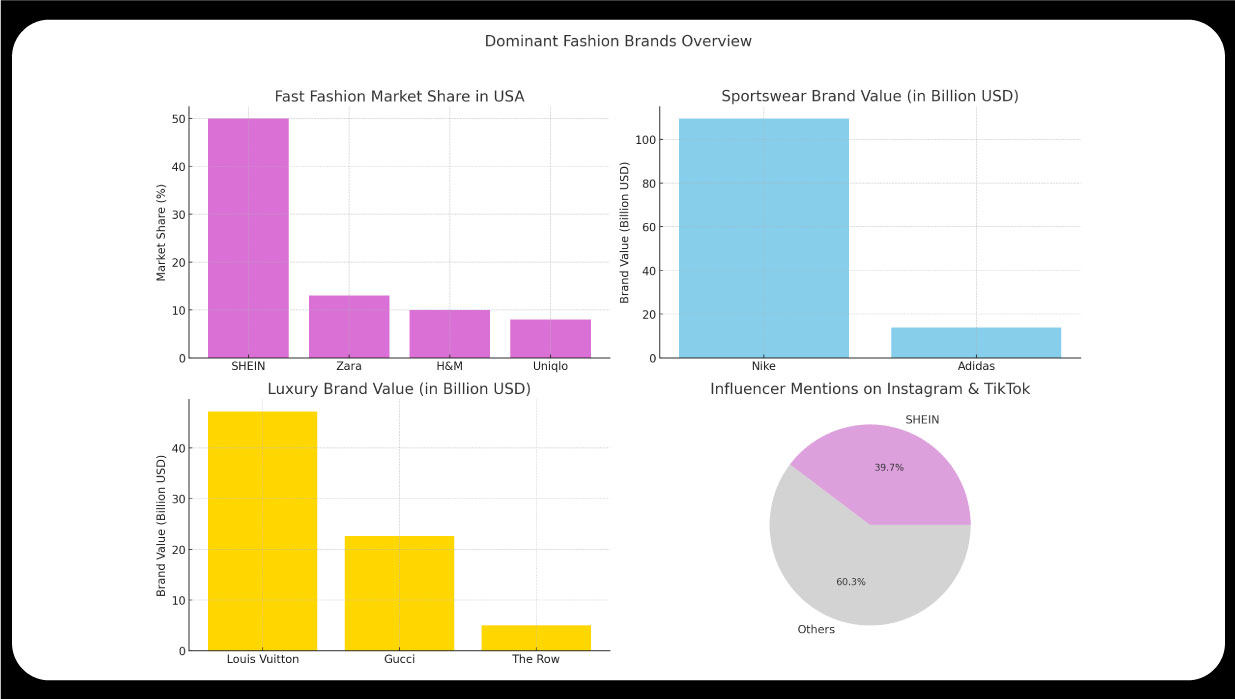Click the Adidas brand value bar

point(976,343)
